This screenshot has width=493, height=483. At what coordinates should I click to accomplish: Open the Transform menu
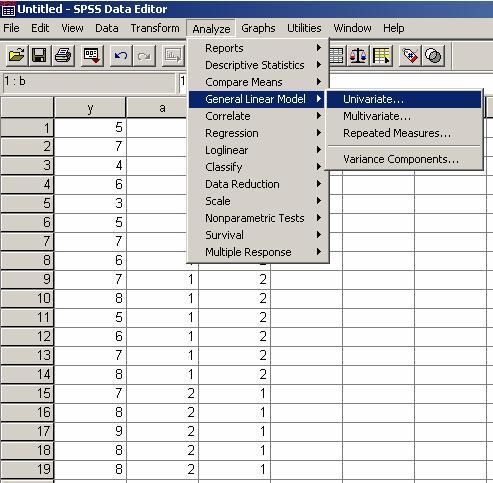(x=155, y=28)
